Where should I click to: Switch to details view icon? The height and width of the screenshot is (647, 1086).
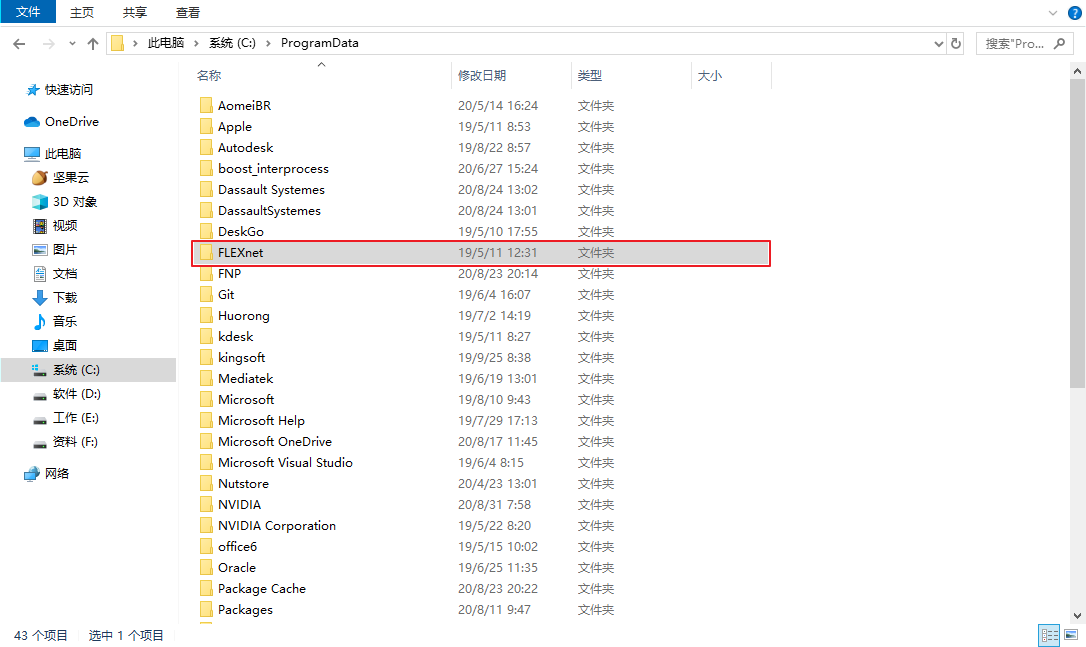tap(1049, 635)
